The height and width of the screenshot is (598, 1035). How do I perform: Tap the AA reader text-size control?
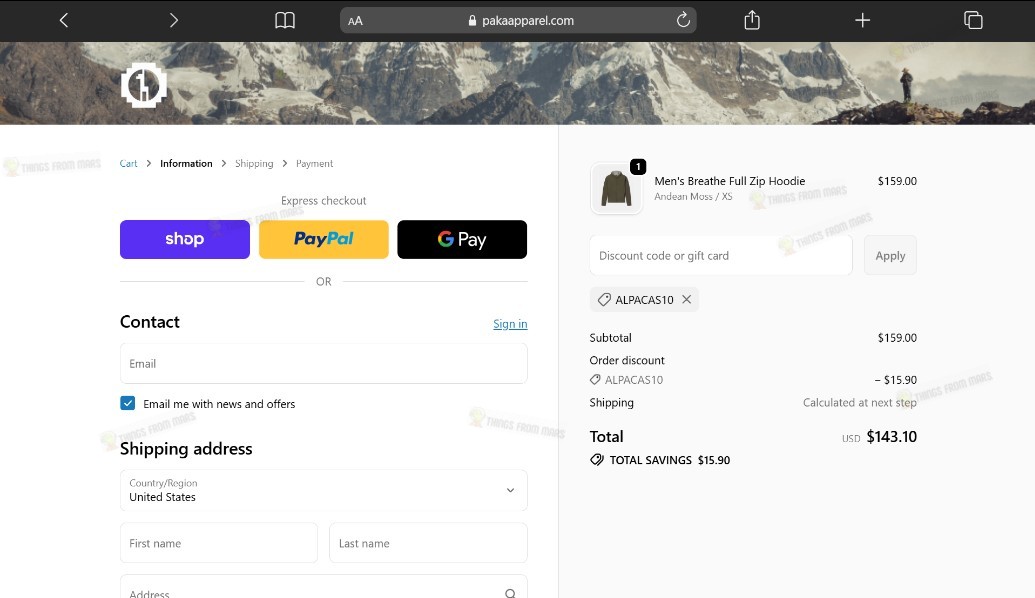pos(355,21)
